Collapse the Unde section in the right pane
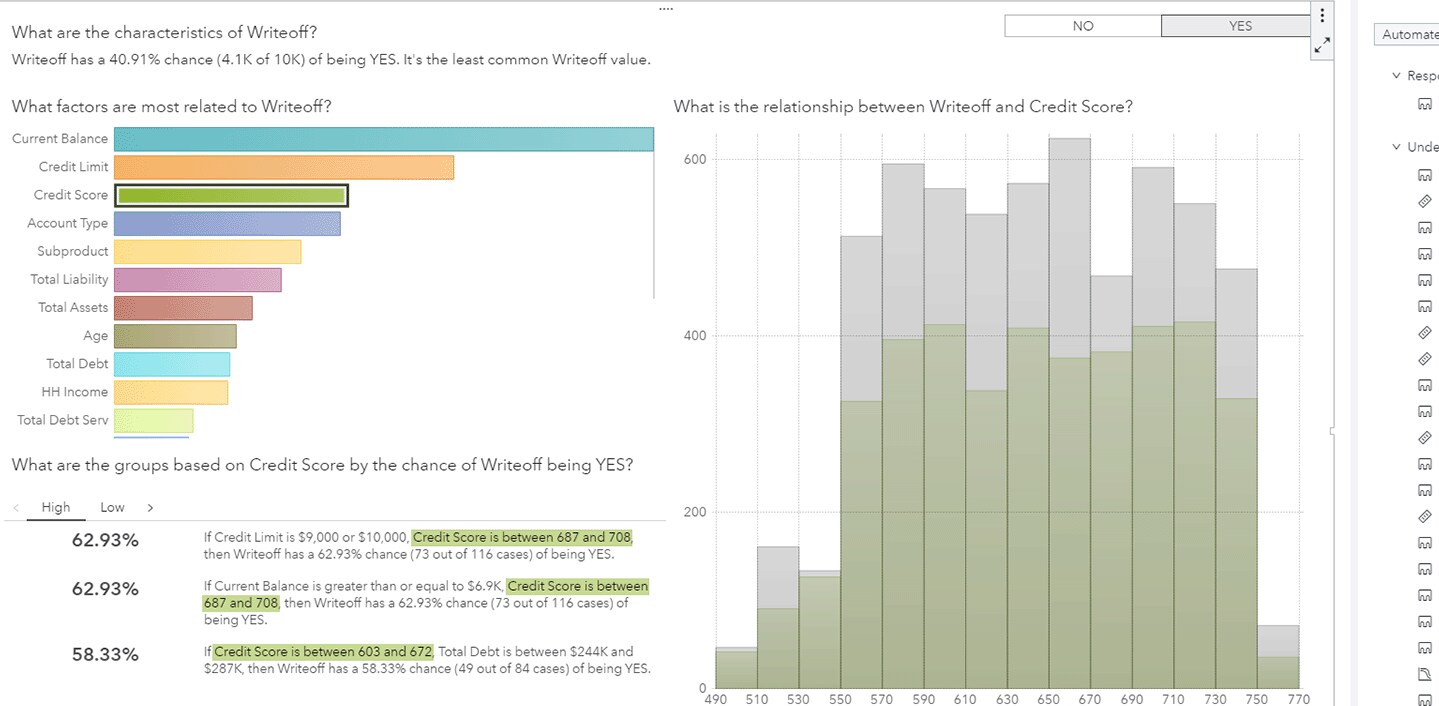The image size is (1439, 706). click(1397, 147)
